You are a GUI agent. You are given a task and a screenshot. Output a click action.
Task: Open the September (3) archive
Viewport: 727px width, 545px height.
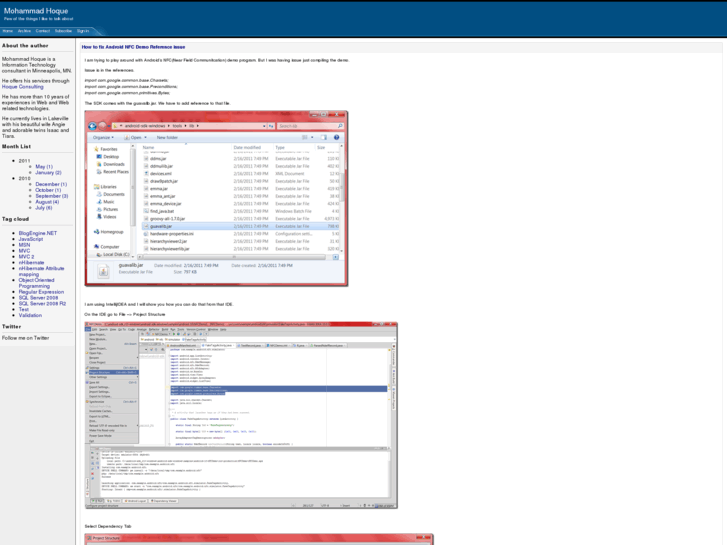pyautogui.click(x=51, y=196)
